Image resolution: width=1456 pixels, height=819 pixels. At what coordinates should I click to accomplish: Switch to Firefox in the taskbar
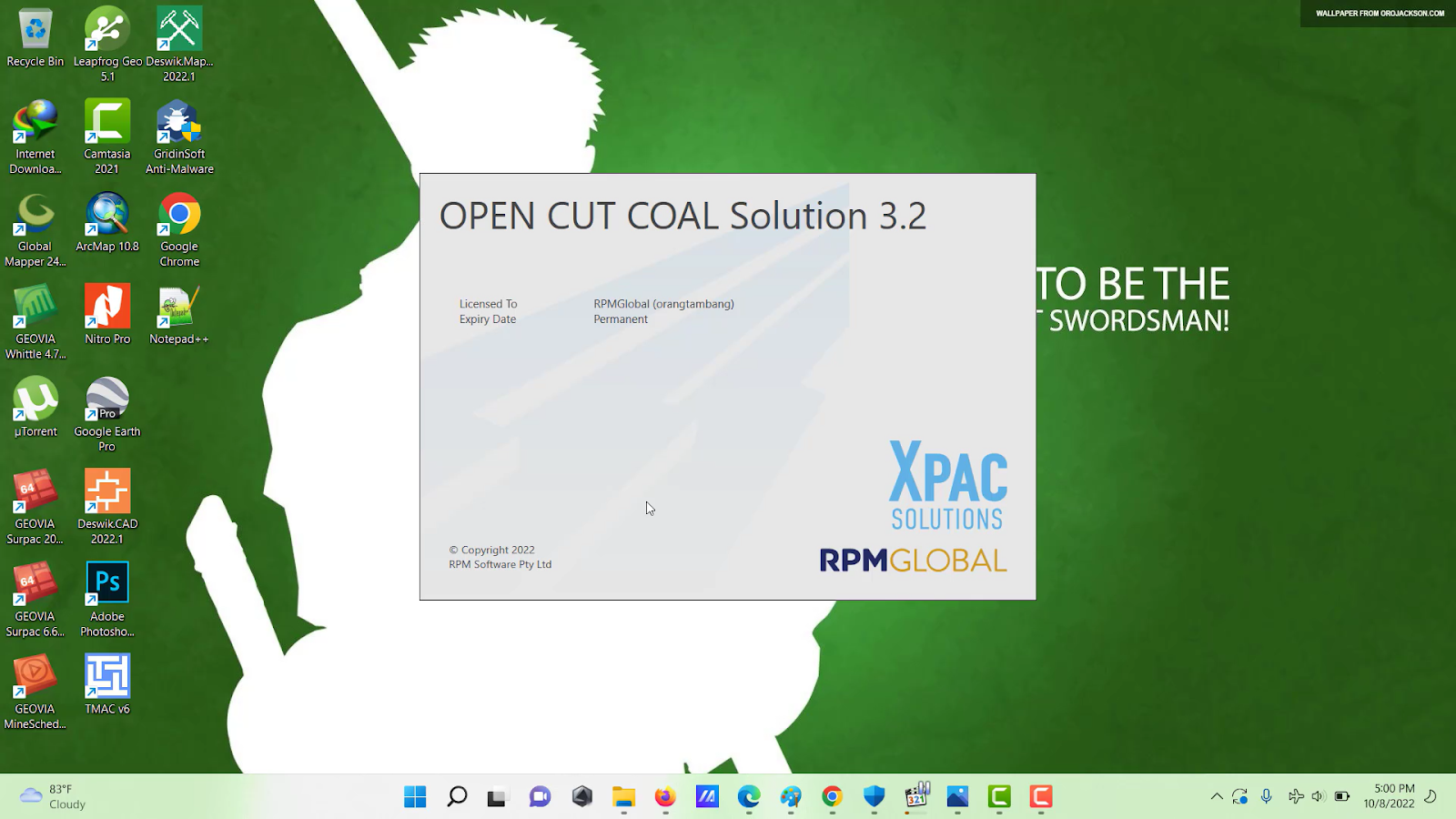665,797
